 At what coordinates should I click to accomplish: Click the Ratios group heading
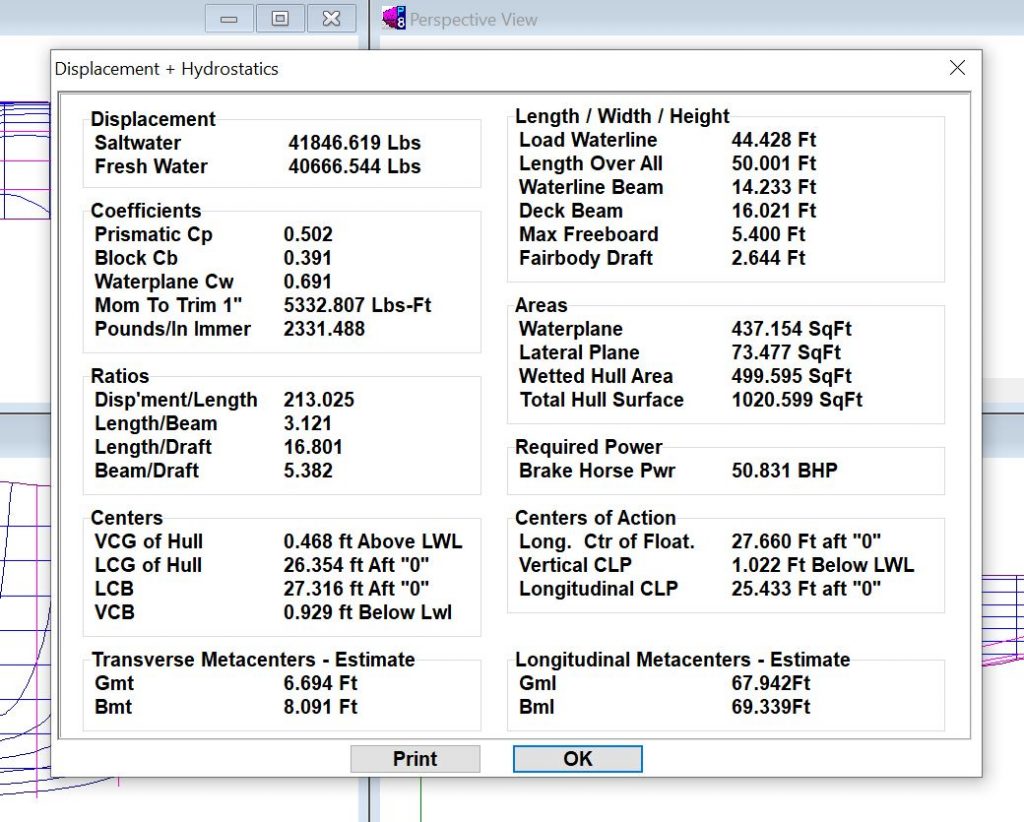[120, 376]
